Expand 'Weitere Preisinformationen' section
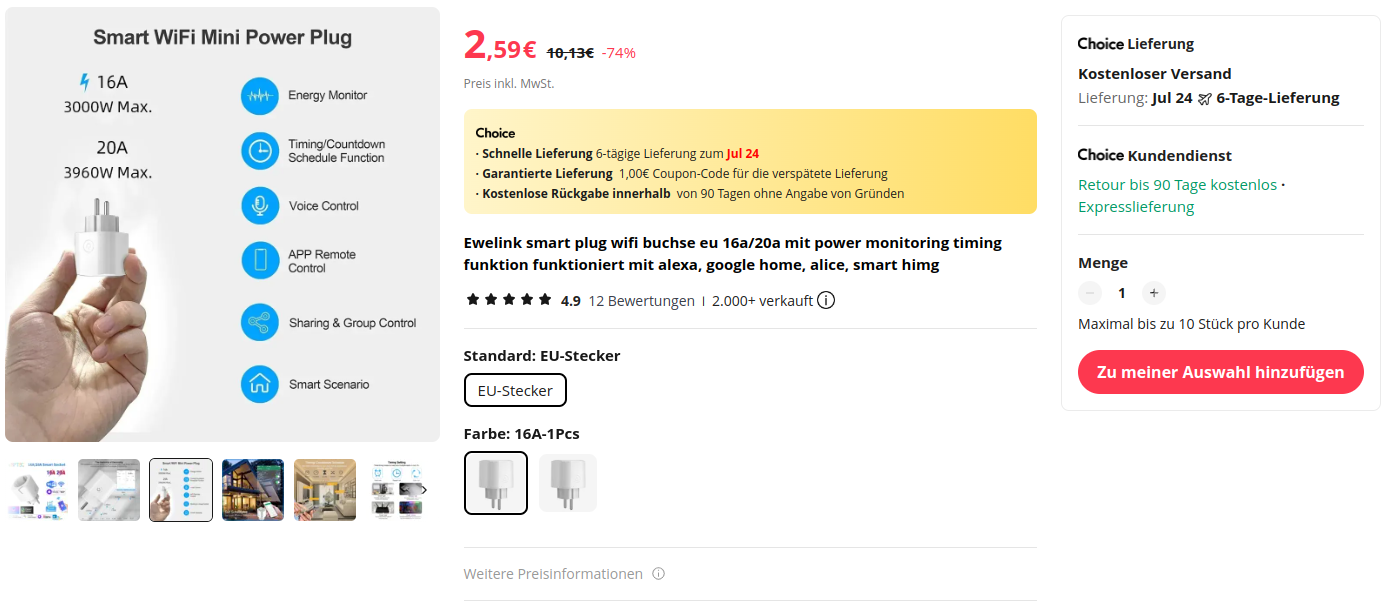 coord(553,574)
